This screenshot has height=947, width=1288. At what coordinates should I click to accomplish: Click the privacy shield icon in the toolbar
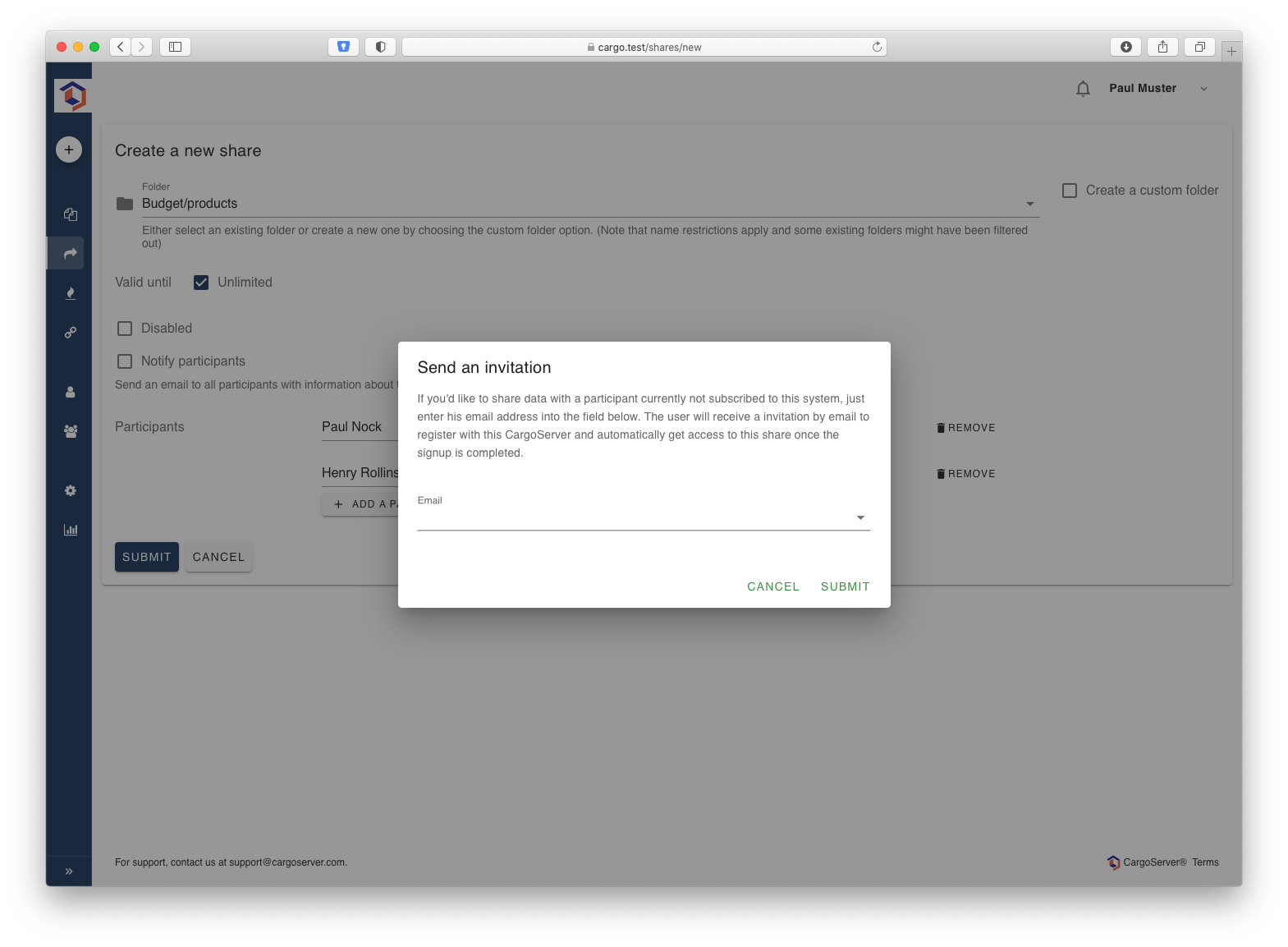[380, 47]
